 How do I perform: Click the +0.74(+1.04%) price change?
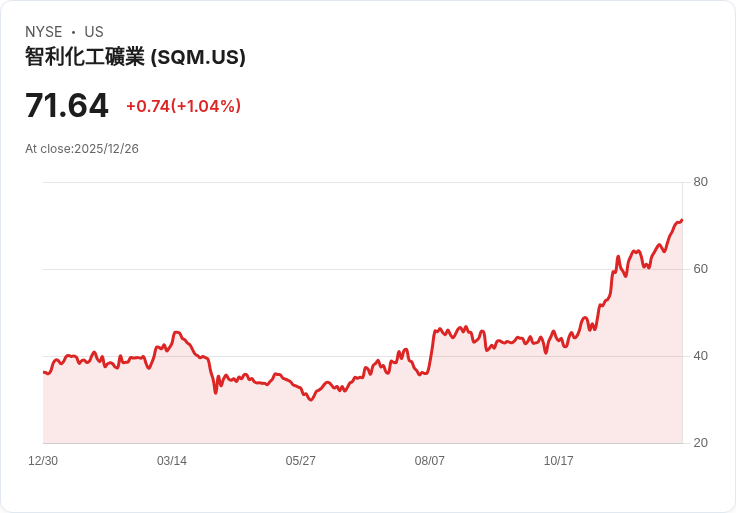[183, 106]
